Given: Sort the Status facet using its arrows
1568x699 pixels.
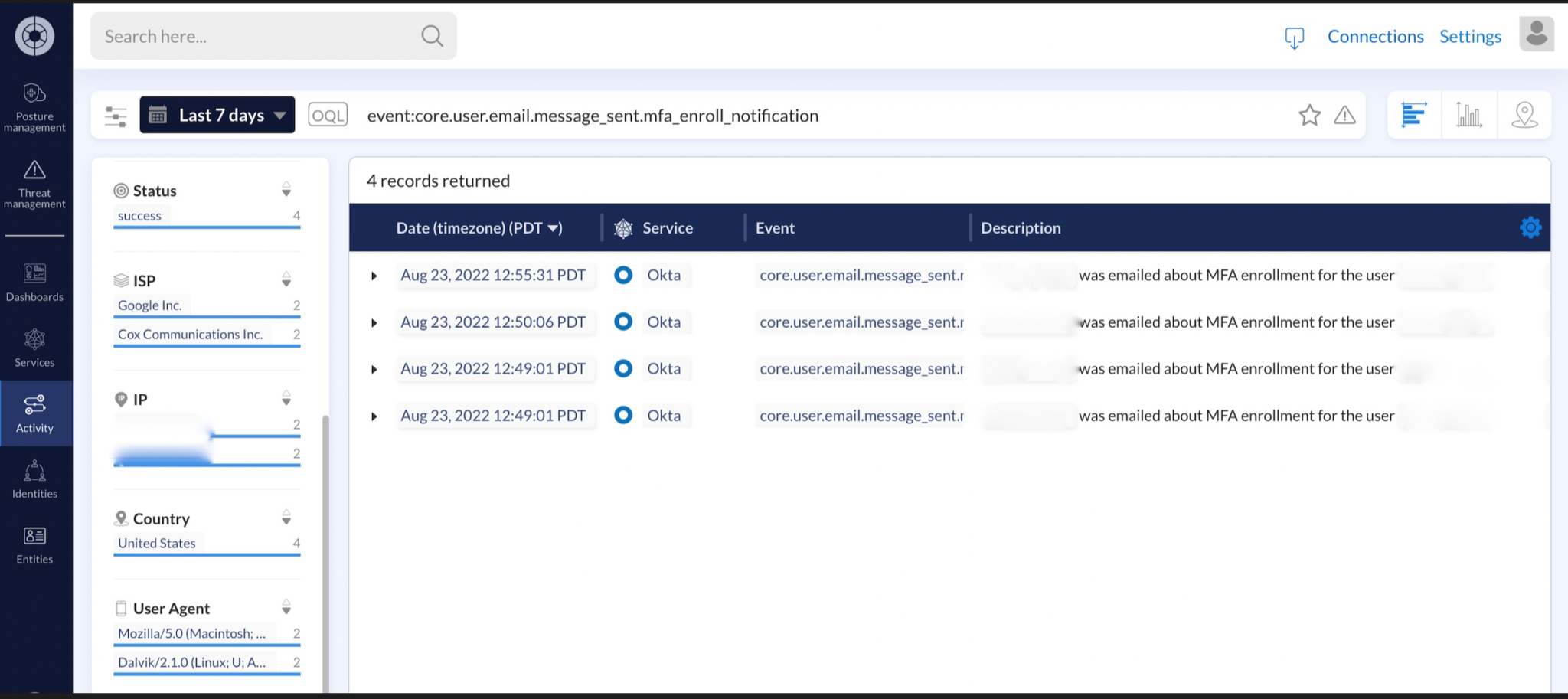Looking at the screenshot, I should [x=286, y=189].
